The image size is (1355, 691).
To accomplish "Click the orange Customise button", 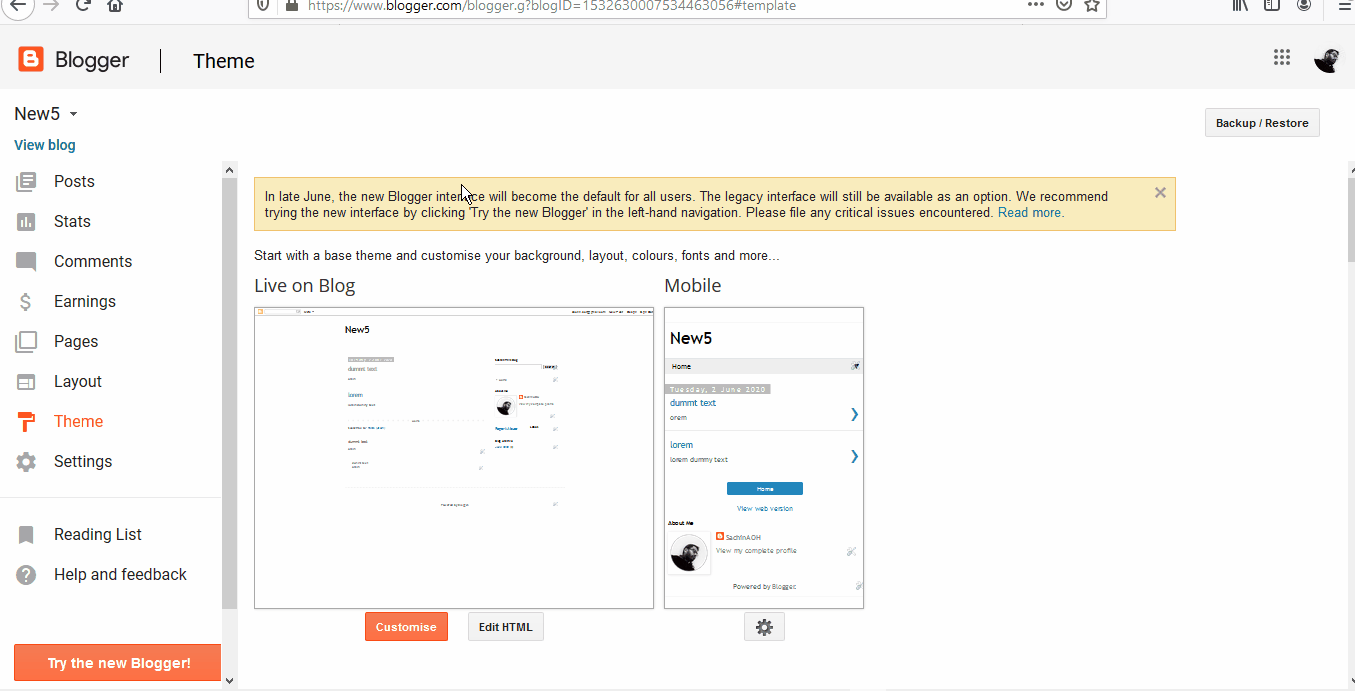I will click(x=406, y=627).
